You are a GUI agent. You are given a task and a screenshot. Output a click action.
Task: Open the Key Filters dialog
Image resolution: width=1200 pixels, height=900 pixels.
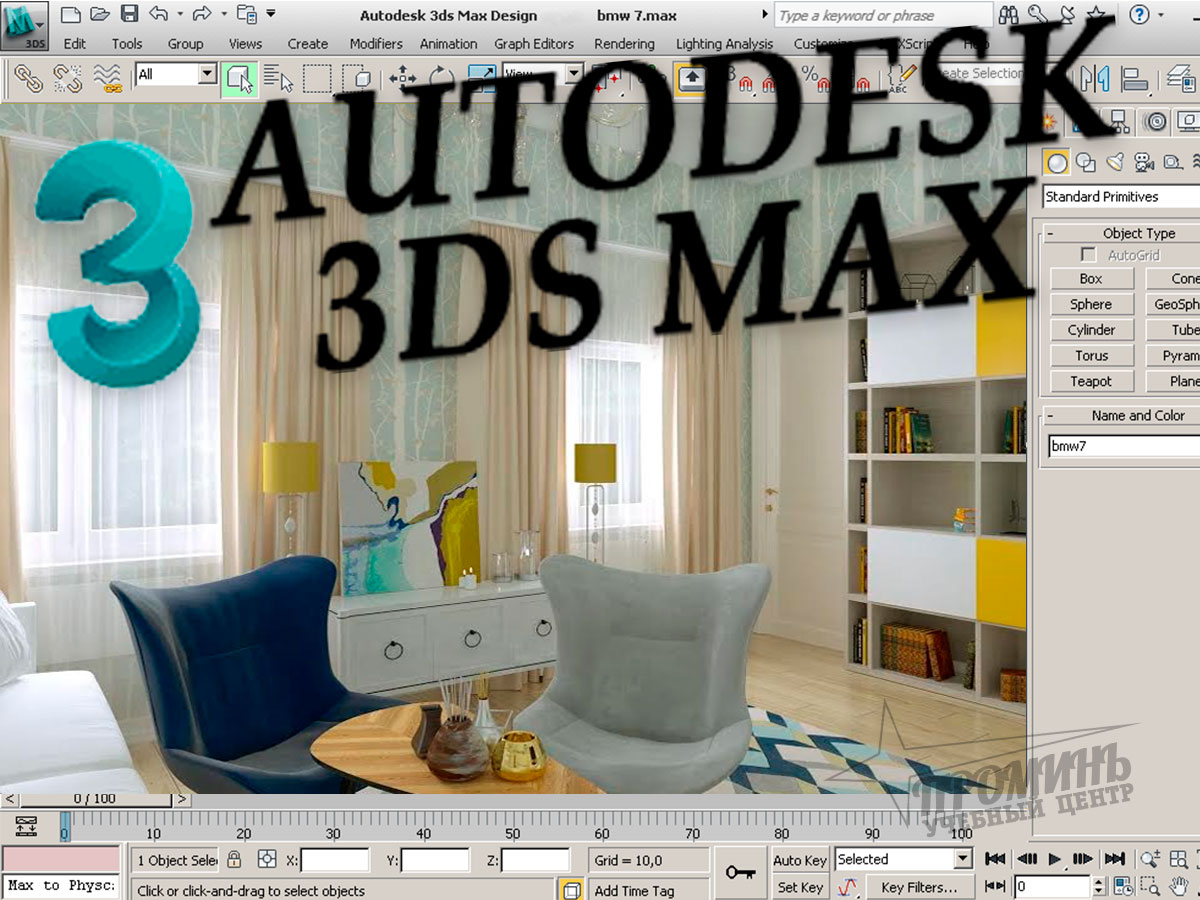click(919, 887)
